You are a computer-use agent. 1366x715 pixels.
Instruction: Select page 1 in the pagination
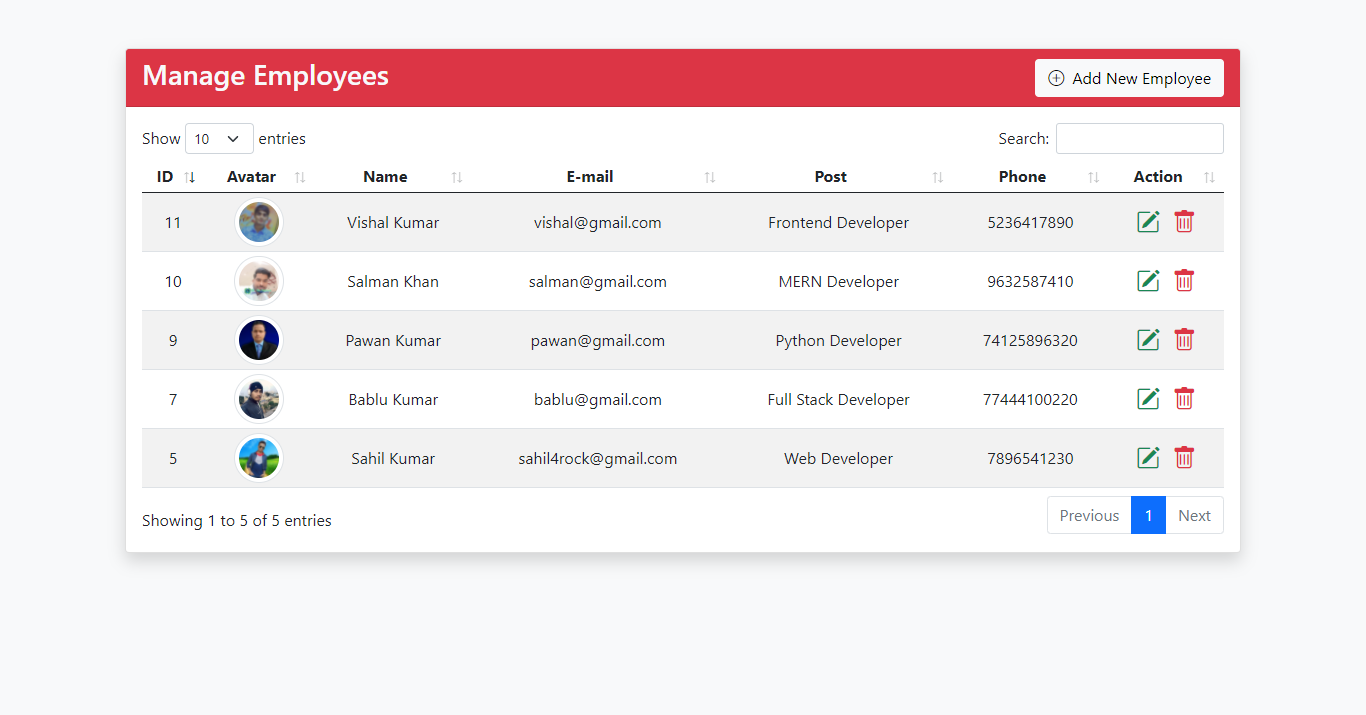[1148, 515]
